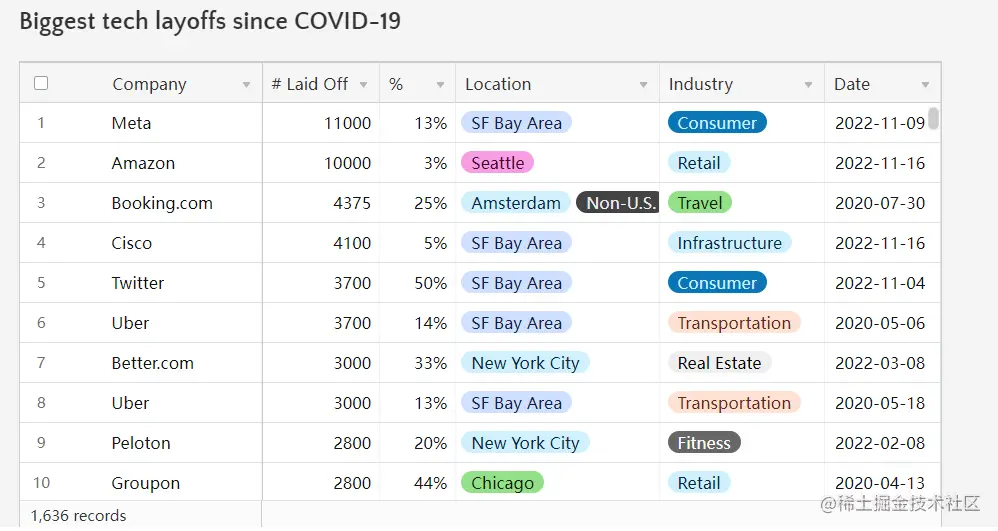This screenshot has width=998, height=531.
Task: Click the 25% cell for Booking.com
Action: click(430, 203)
